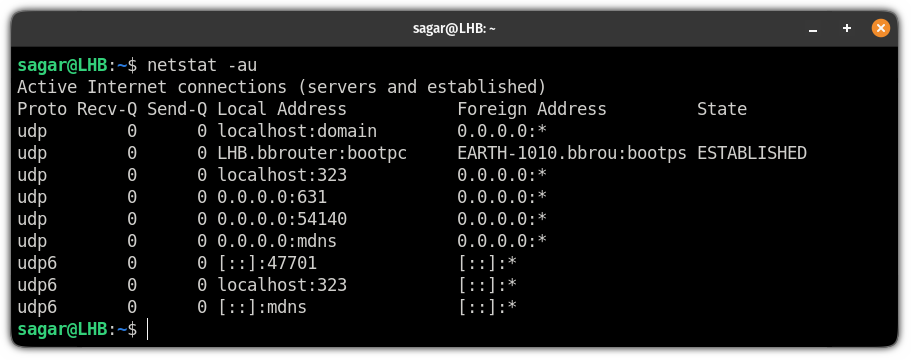Click the 'Send-Q' column header

click(177, 109)
